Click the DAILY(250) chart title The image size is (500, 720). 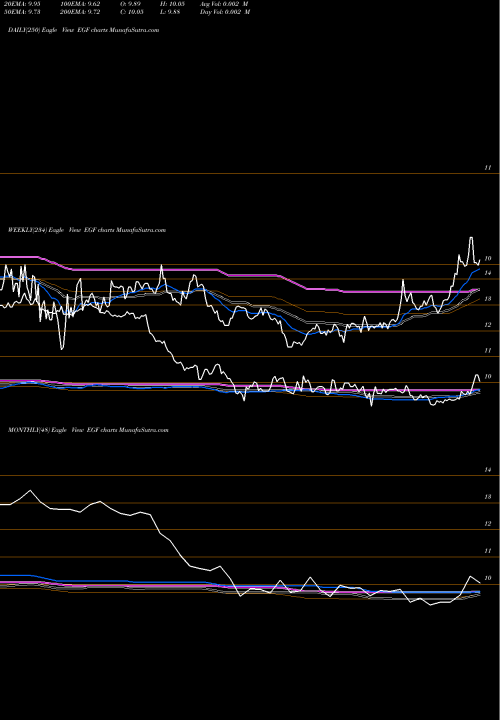(x=84, y=30)
